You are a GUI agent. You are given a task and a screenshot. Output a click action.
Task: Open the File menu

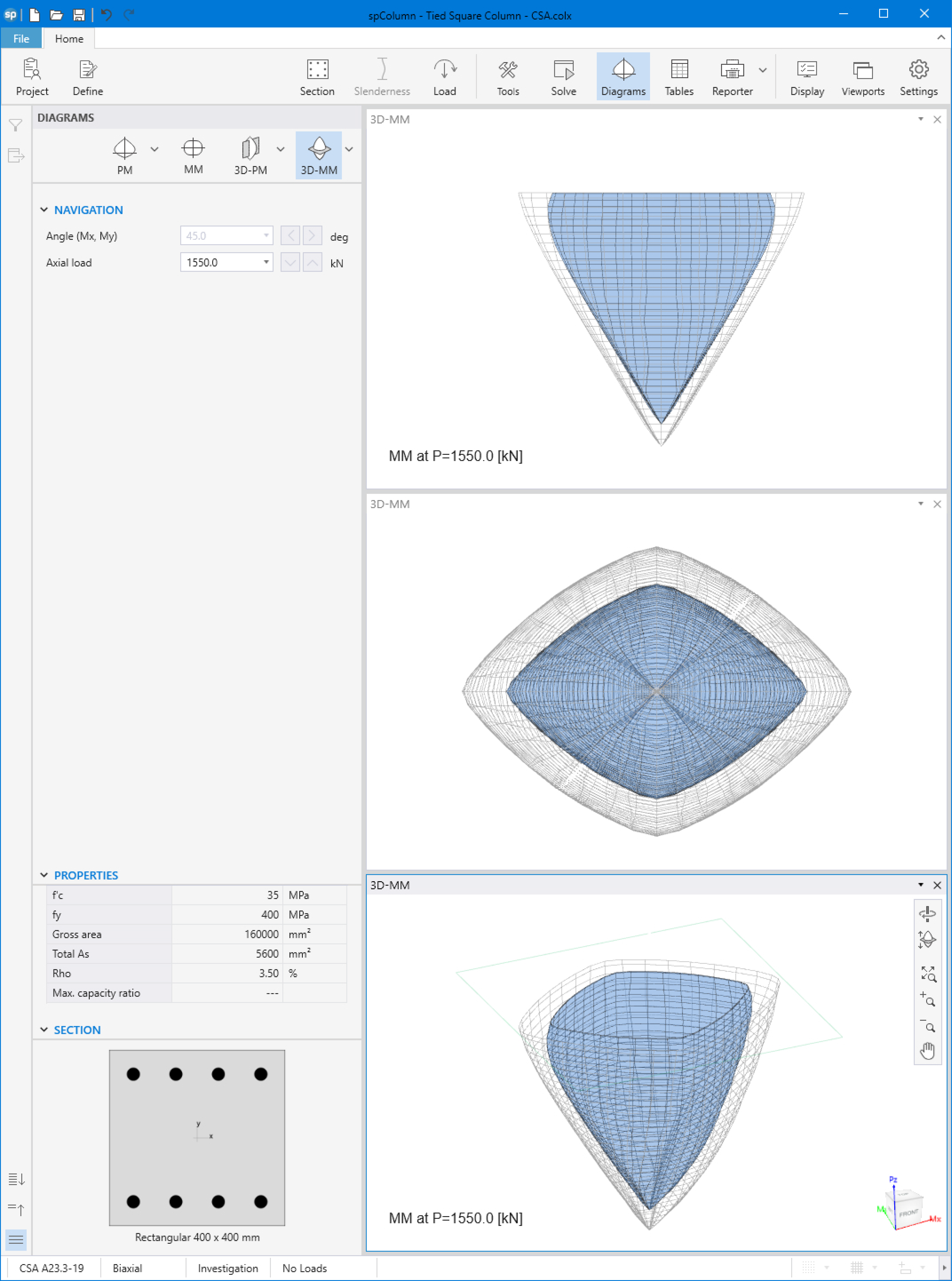coord(21,39)
